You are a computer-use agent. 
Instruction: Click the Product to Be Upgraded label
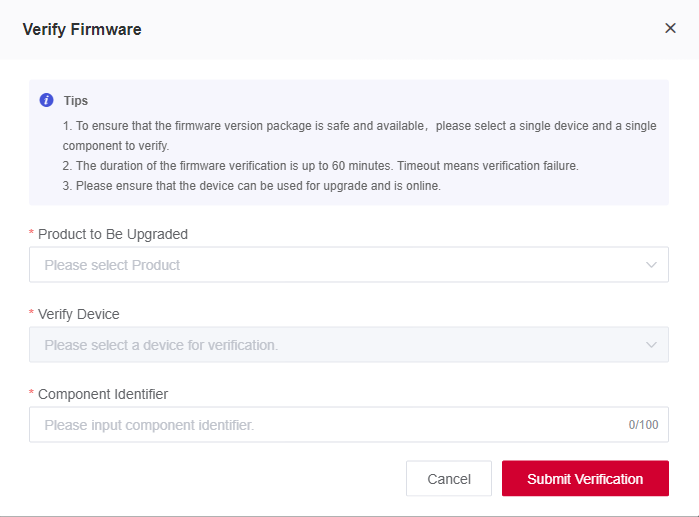point(113,234)
